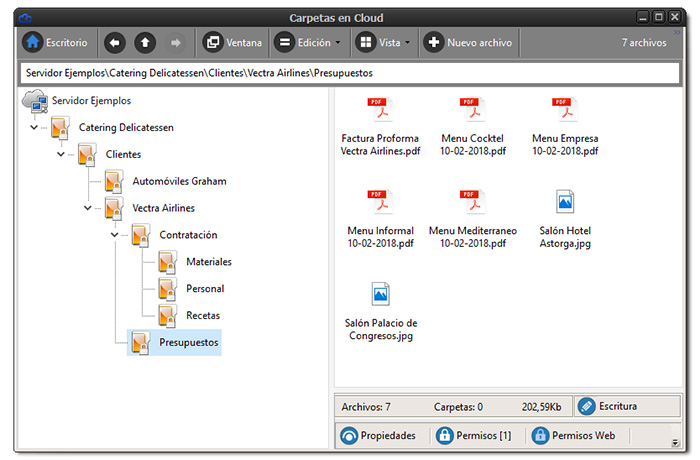Click the 'Menu Cocktel 10-02-2018.pdf' filename
Image resolution: width=700 pixels, height=460 pixels.
tap(473, 145)
